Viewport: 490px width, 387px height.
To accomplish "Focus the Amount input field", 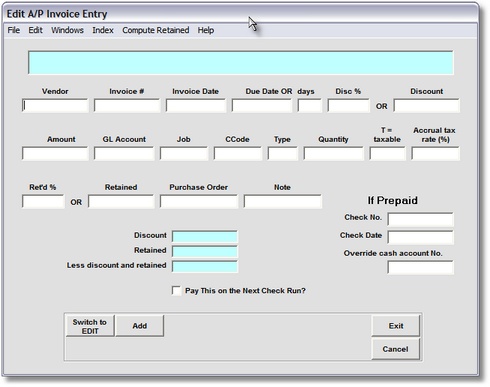I will (x=55, y=154).
